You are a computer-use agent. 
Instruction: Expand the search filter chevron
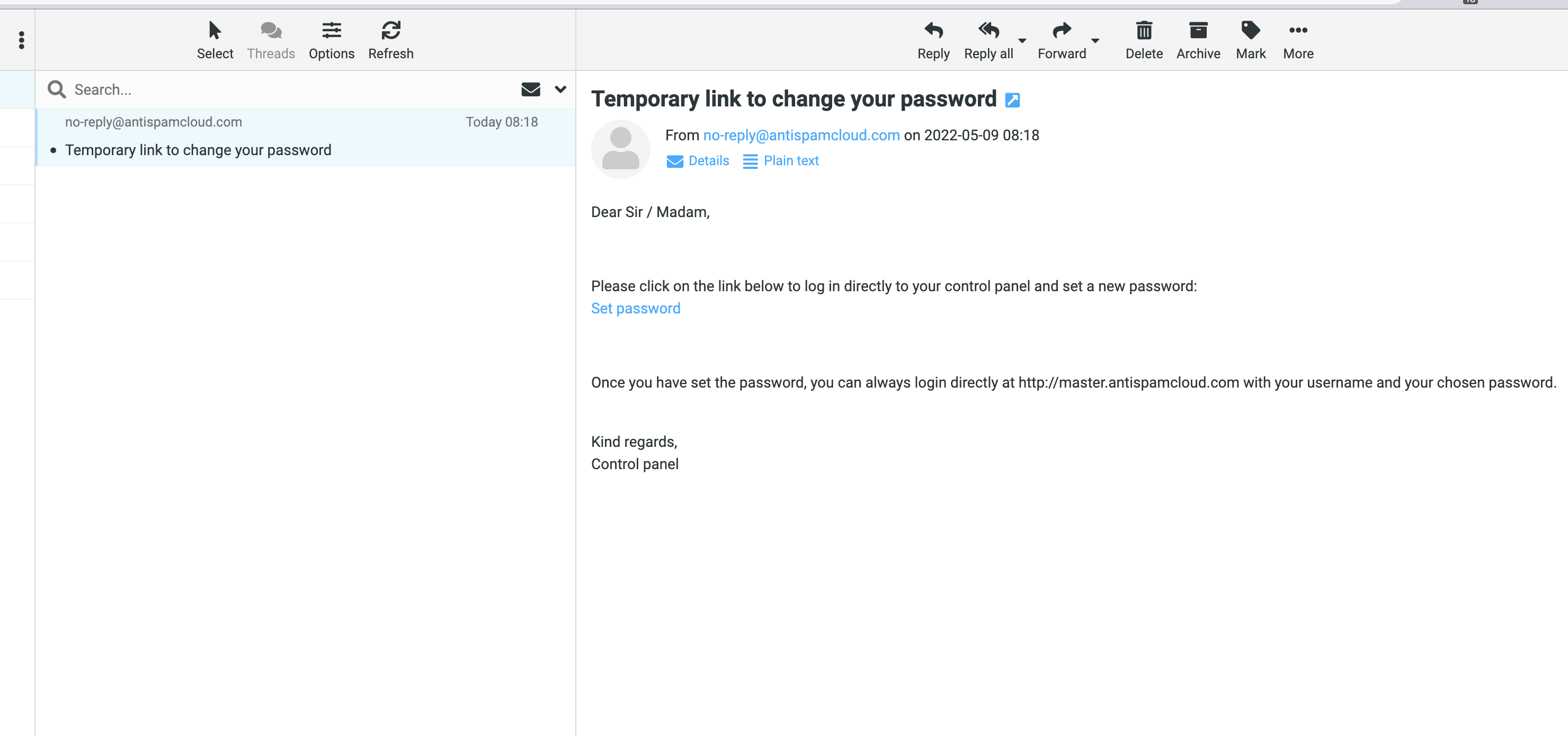(x=560, y=89)
